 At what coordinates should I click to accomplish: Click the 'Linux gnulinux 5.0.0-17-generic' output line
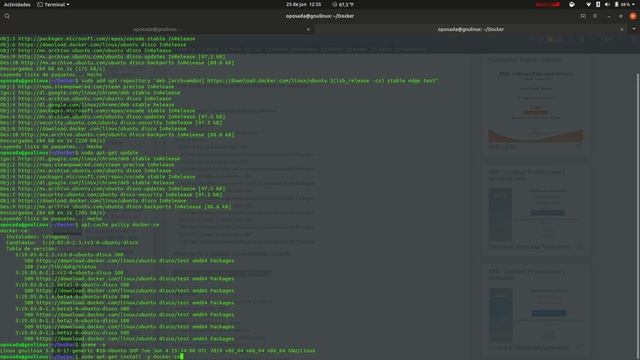(x=158, y=351)
